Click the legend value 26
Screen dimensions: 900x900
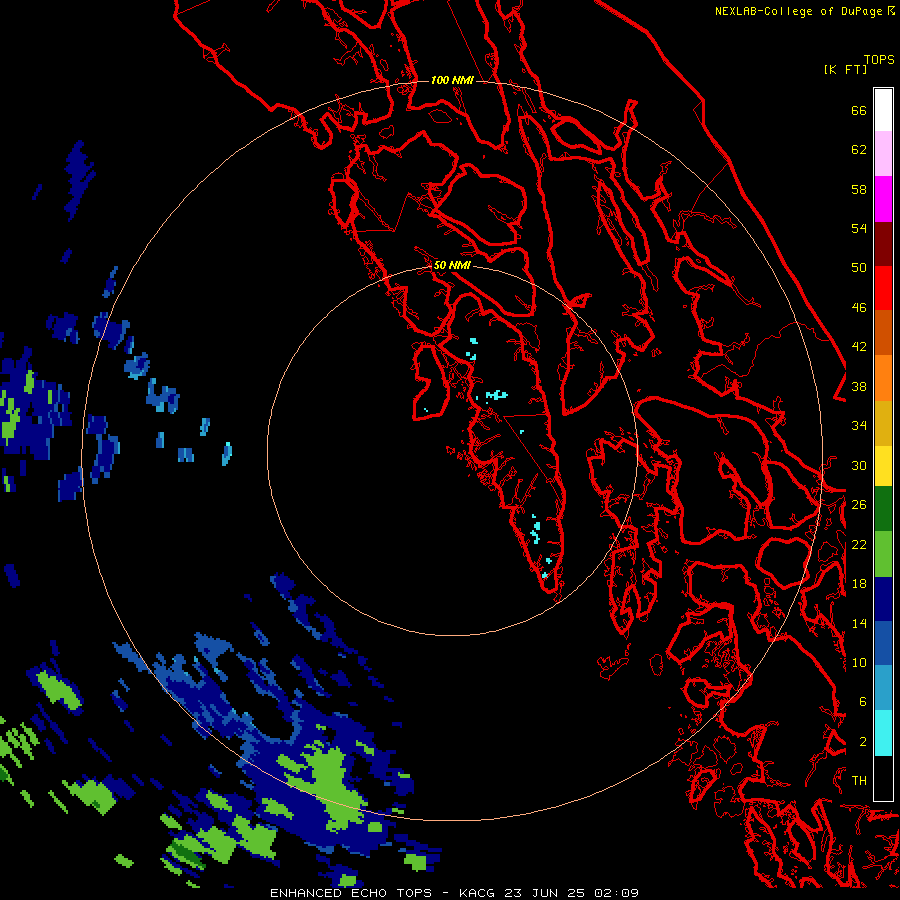pyautogui.click(x=859, y=505)
